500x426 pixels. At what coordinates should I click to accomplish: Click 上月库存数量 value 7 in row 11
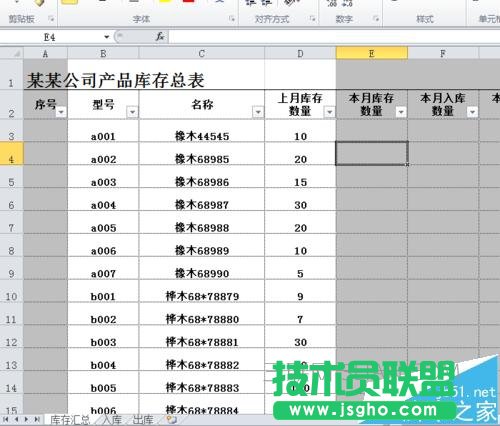point(300,314)
